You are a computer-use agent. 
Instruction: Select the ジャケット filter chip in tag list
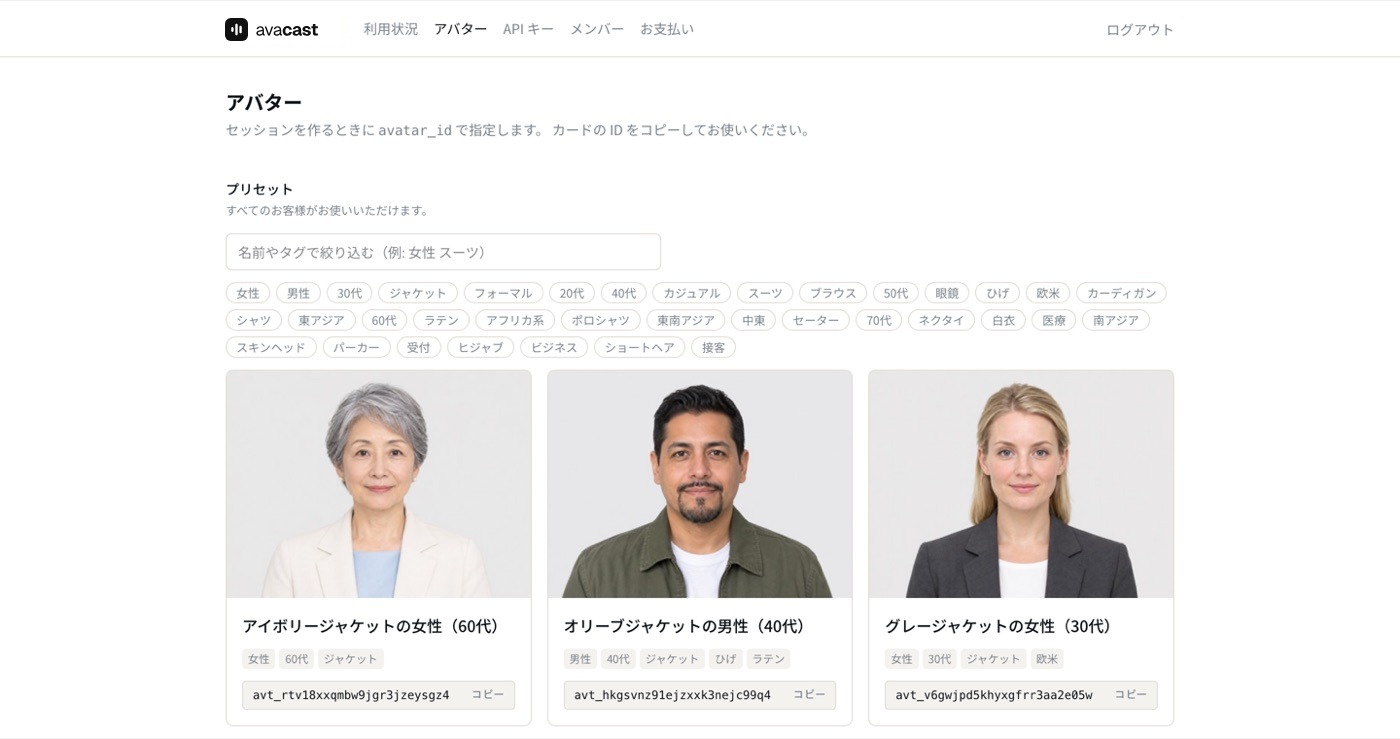pyautogui.click(x=418, y=293)
